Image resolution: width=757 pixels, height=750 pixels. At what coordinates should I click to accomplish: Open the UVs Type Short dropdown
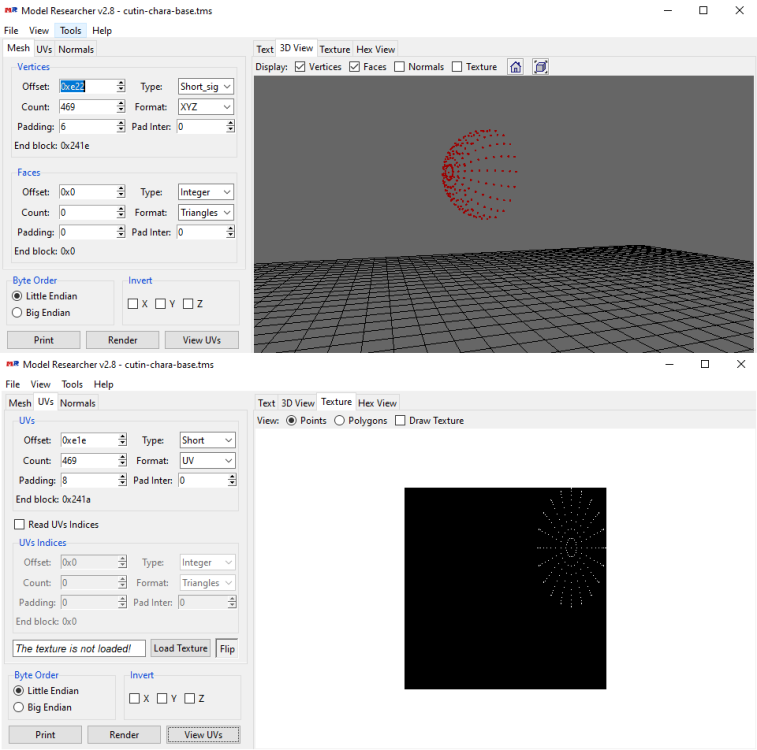coord(207,440)
